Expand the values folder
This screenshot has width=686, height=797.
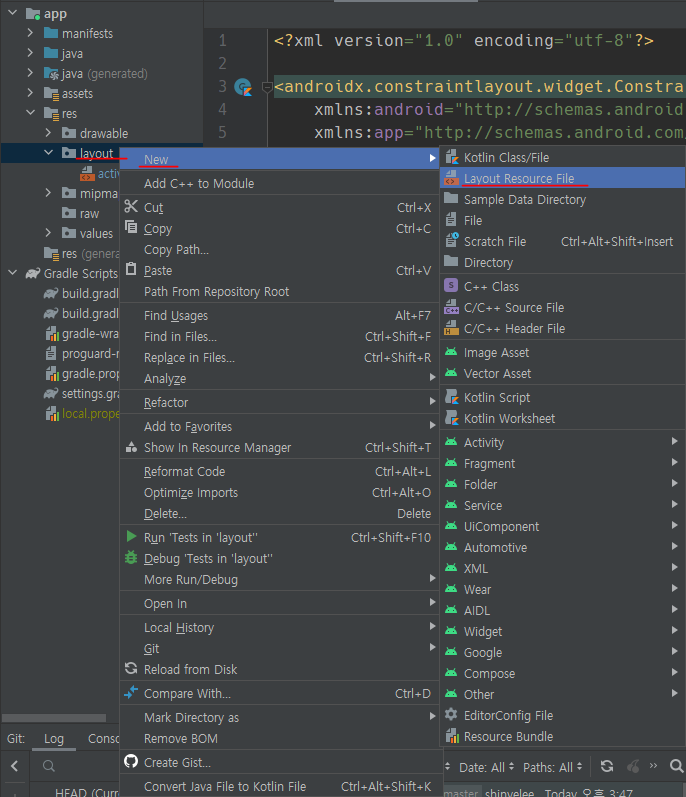coord(48,233)
